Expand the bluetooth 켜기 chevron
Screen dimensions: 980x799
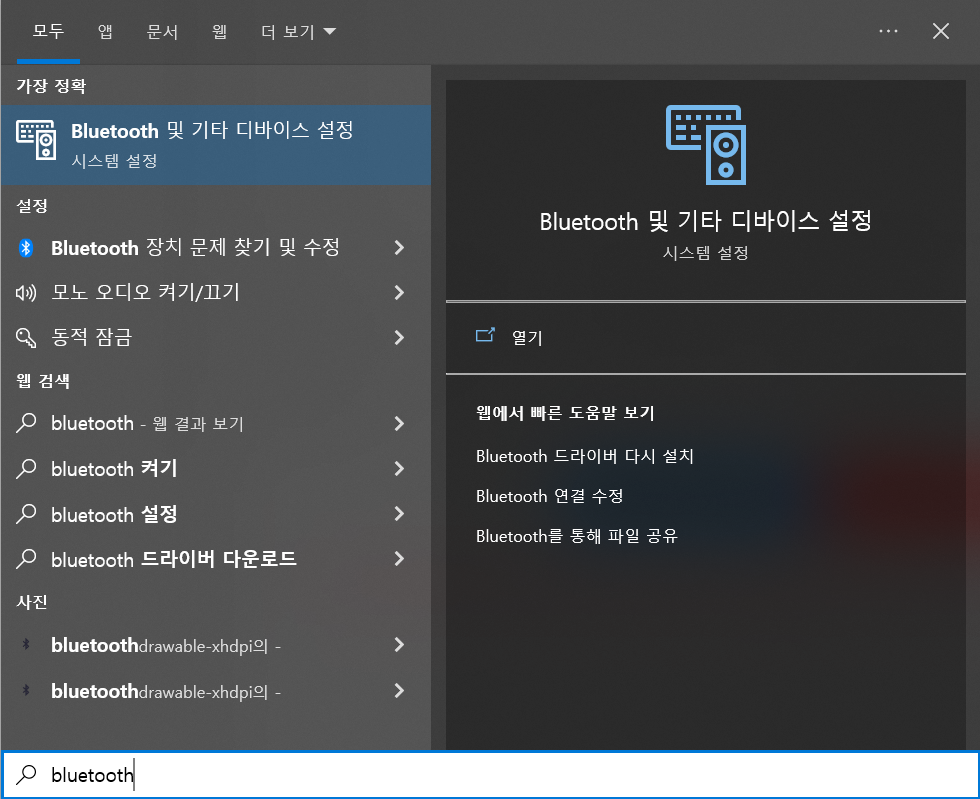399,468
